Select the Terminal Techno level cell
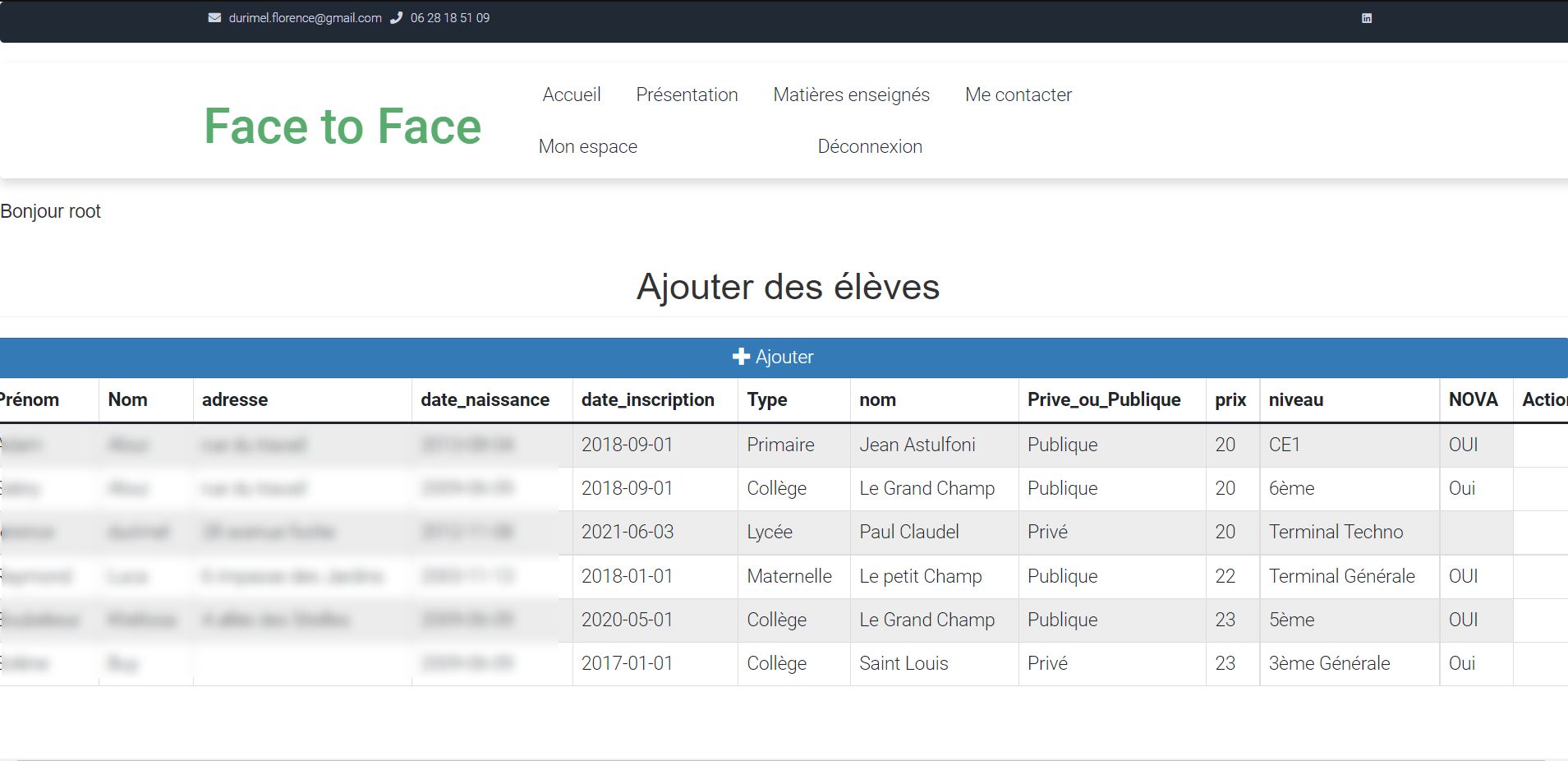1568x761 pixels. 1336,532
